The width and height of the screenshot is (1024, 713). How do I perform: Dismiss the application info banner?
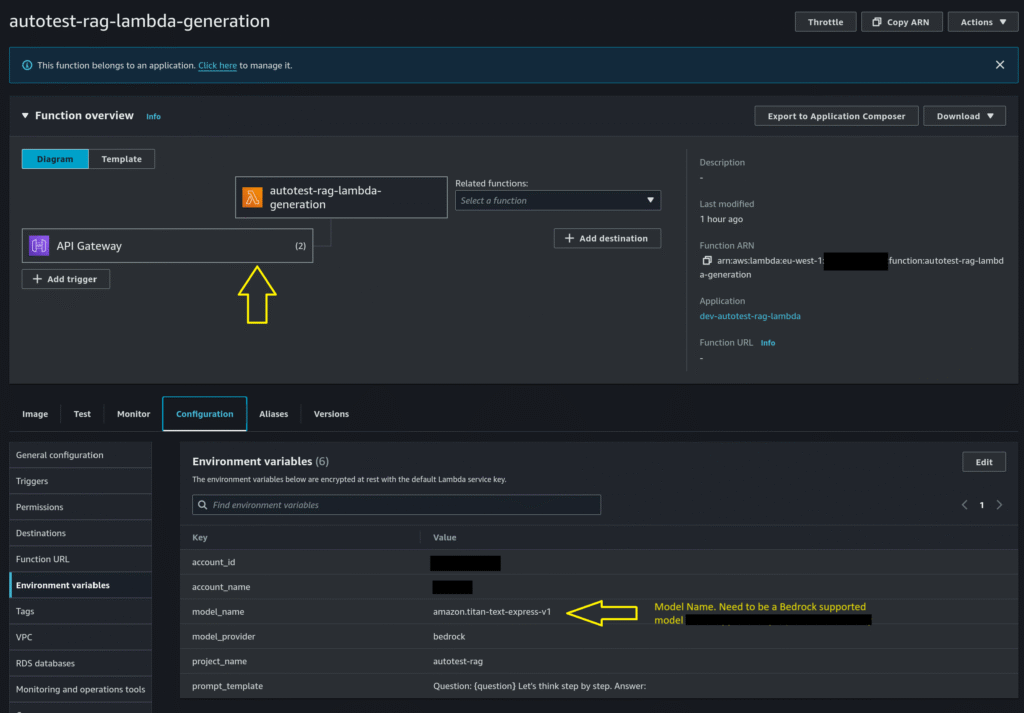point(999,65)
